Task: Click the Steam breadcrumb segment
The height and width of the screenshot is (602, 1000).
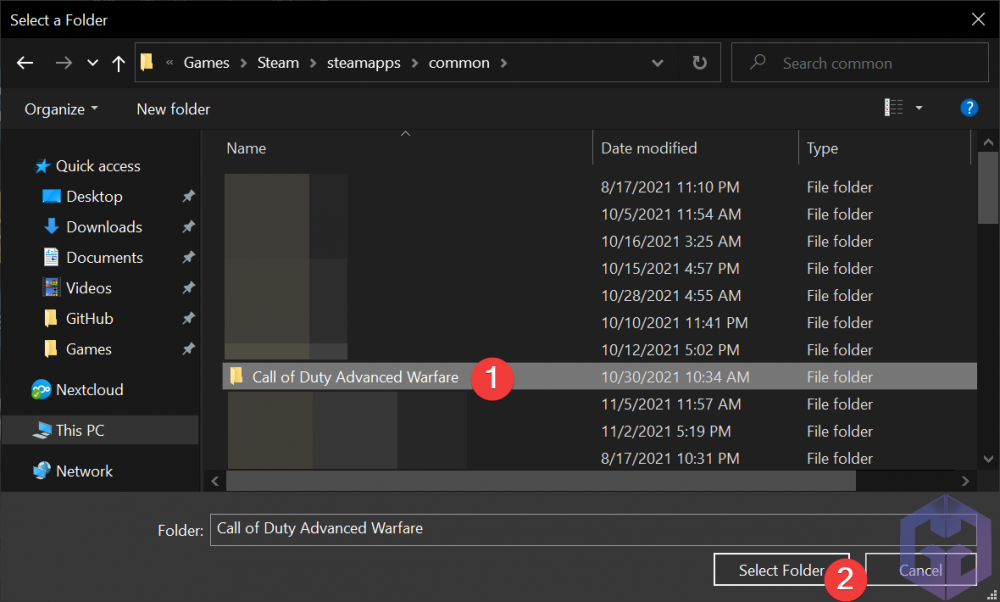Action: [x=278, y=63]
